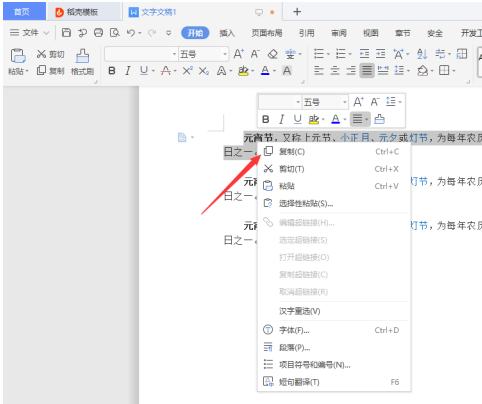This screenshot has width=482, height=404.
Task: Decrease font size with ribbon A- icon
Action: point(255,54)
